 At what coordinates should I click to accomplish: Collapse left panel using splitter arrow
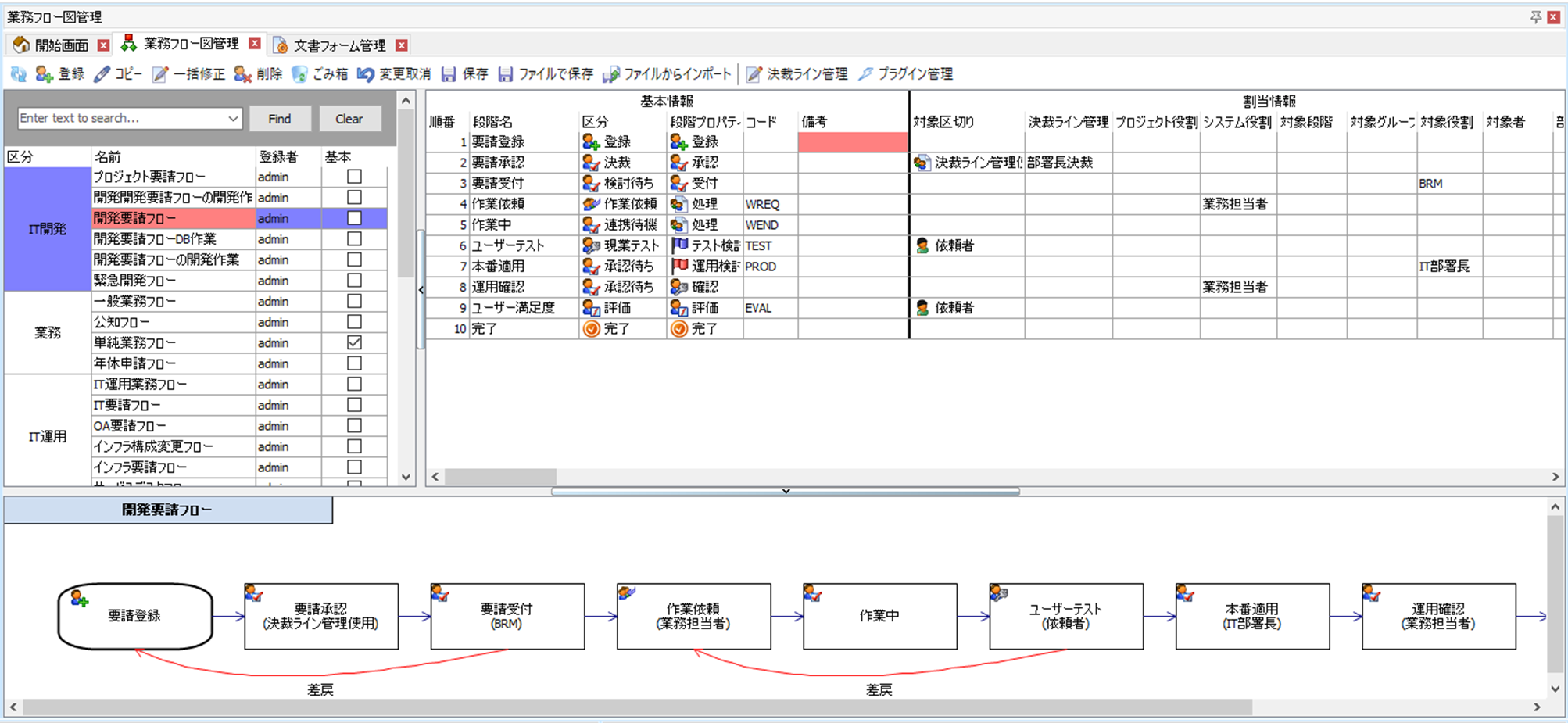coord(421,290)
